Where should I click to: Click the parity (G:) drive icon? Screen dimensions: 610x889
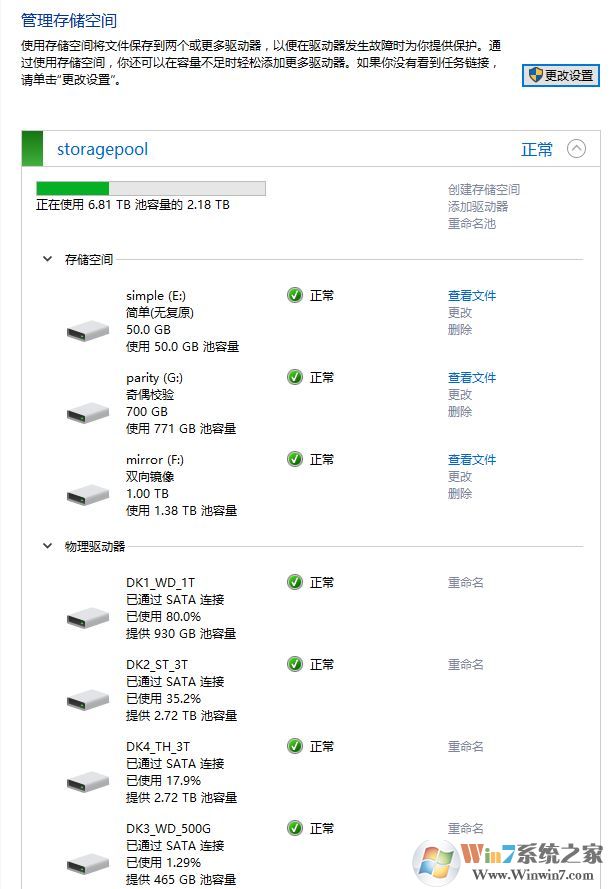point(86,411)
